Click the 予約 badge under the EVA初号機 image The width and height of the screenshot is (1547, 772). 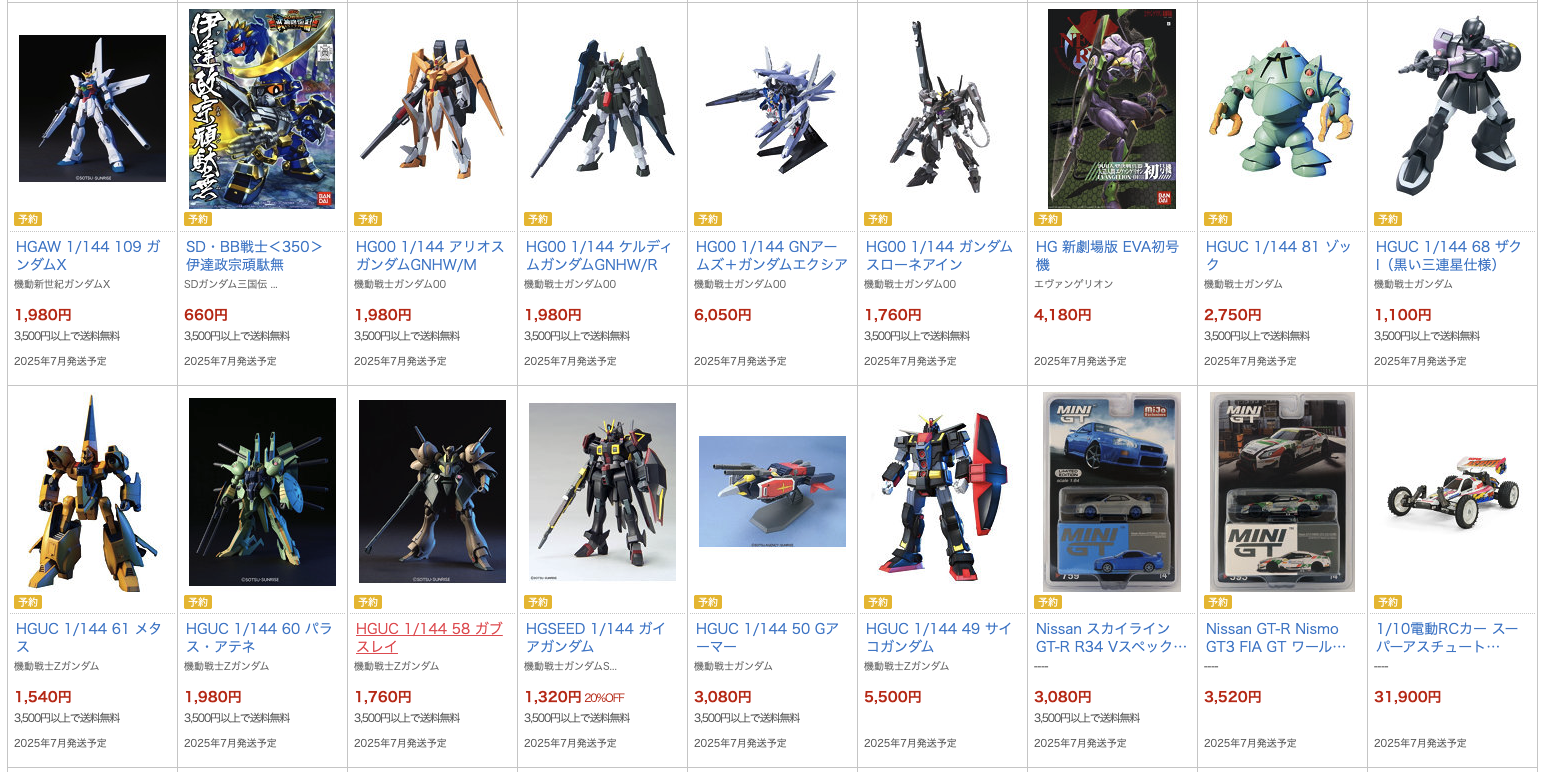1048,219
